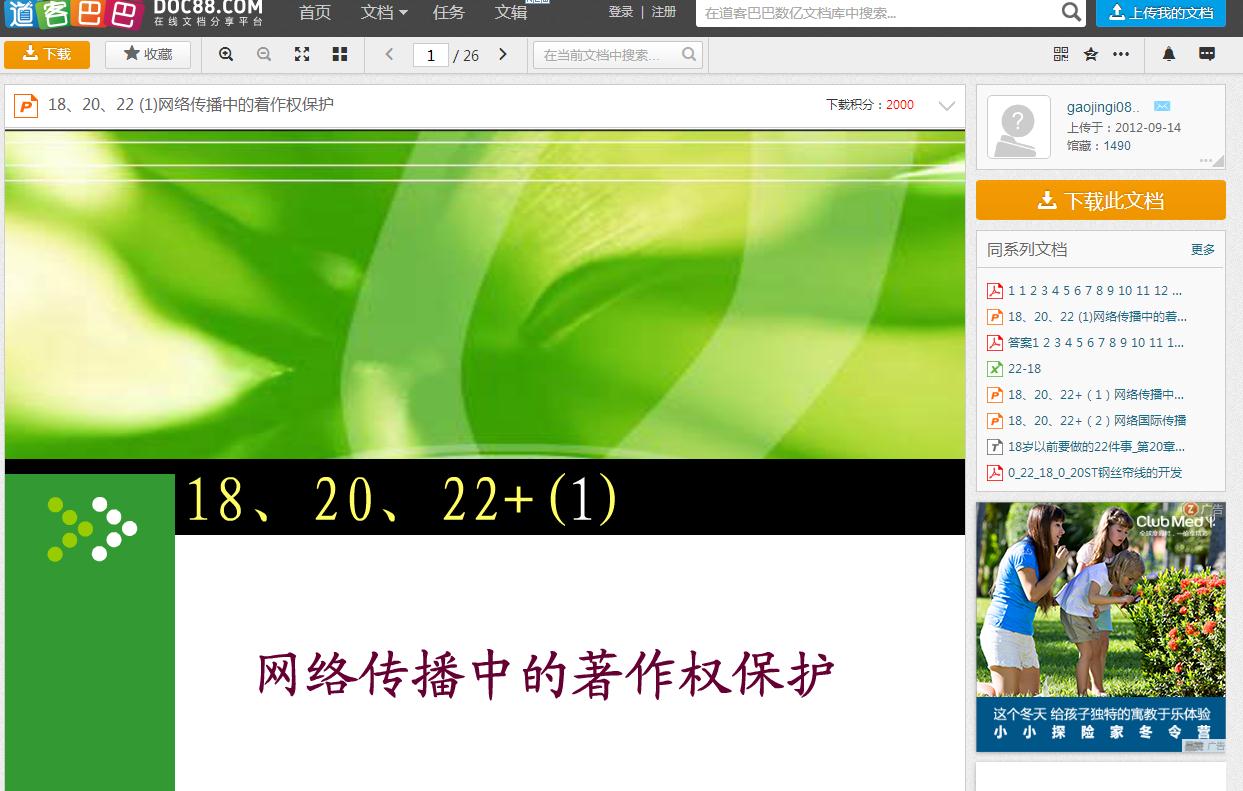
Task: Switch to thumbnail grid view icon
Action: 340,54
